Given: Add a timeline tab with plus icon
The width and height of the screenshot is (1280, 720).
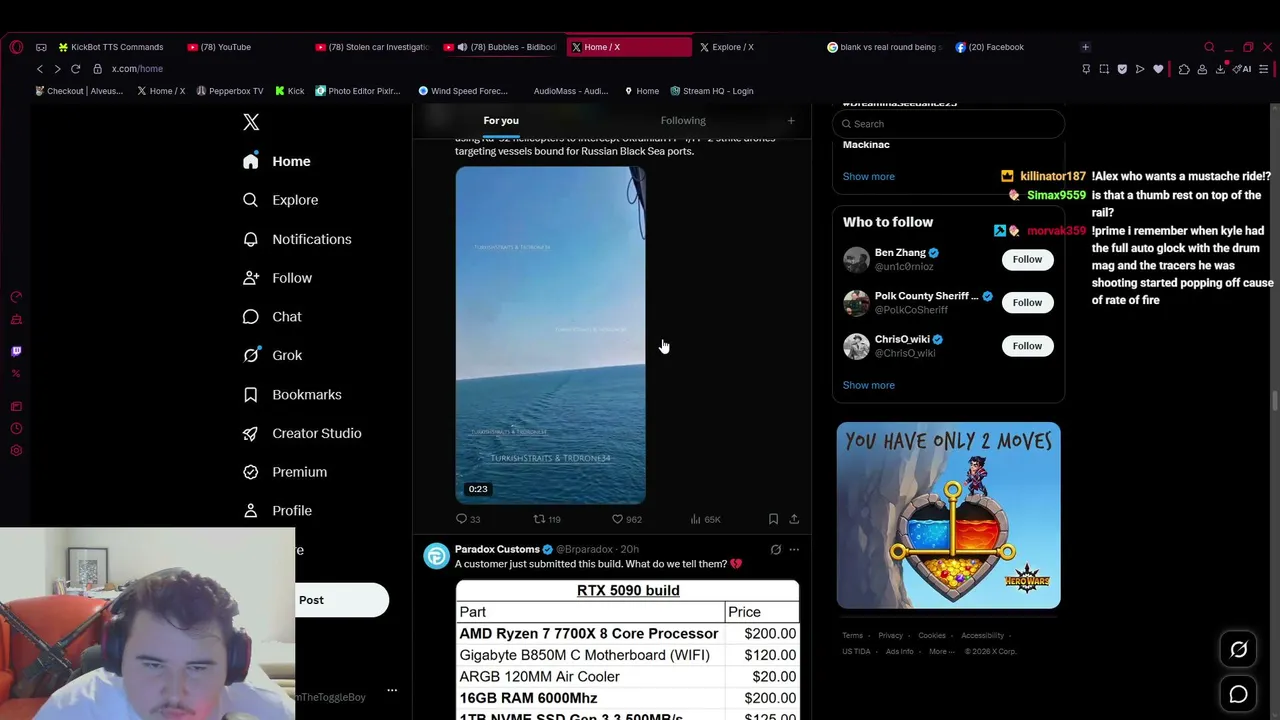Looking at the screenshot, I should 791,121.
